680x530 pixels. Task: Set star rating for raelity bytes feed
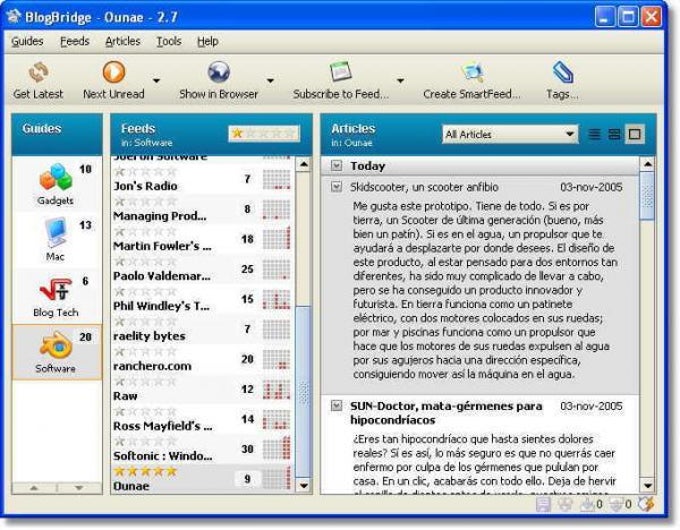coord(145,322)
